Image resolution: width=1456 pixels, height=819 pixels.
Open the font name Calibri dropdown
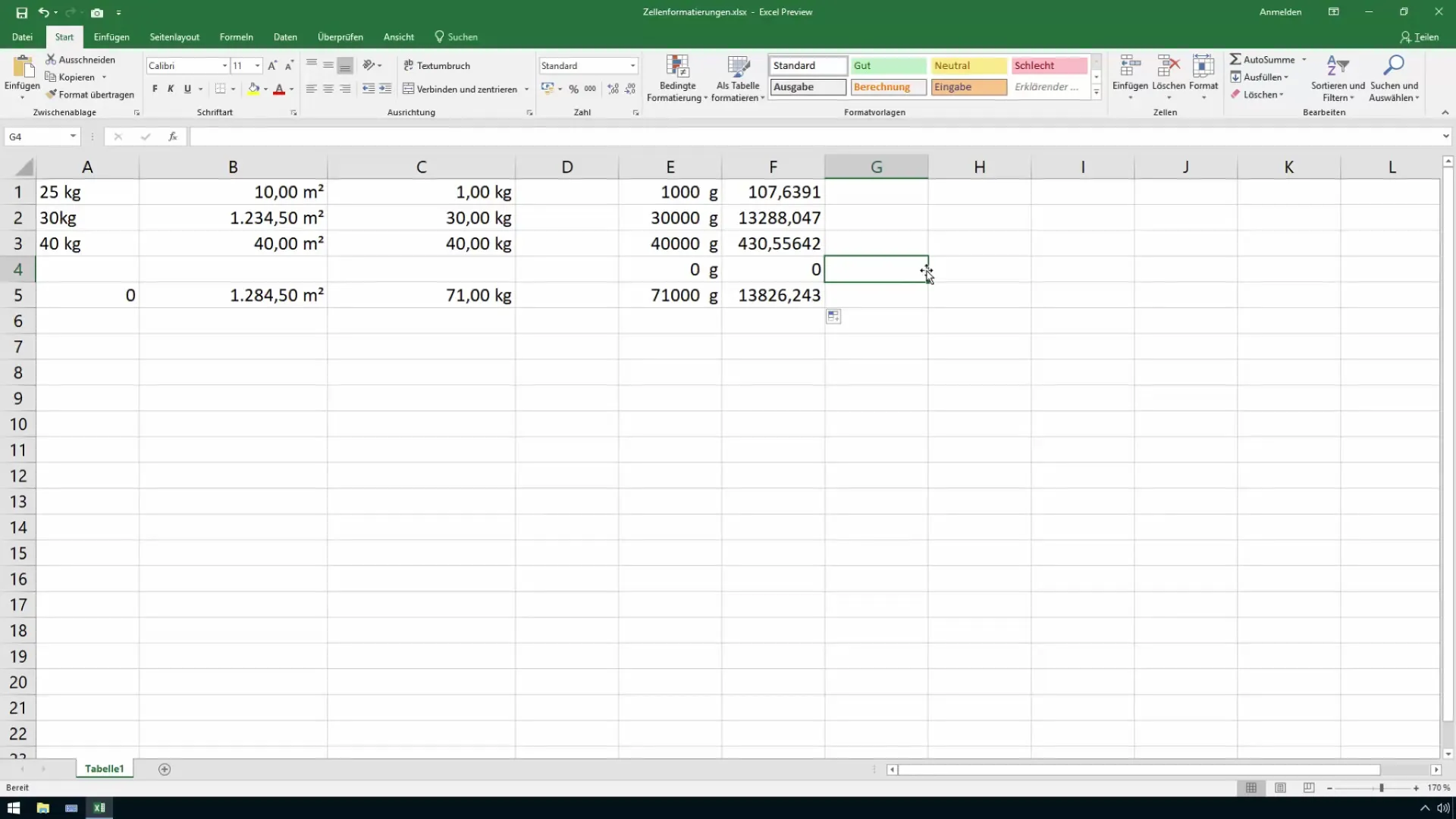point(224,66)
